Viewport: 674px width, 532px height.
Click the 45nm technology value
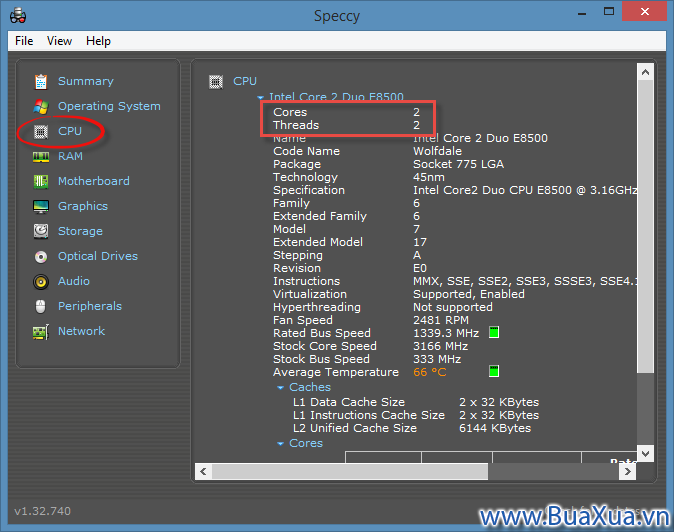click(x=429, y=177)
